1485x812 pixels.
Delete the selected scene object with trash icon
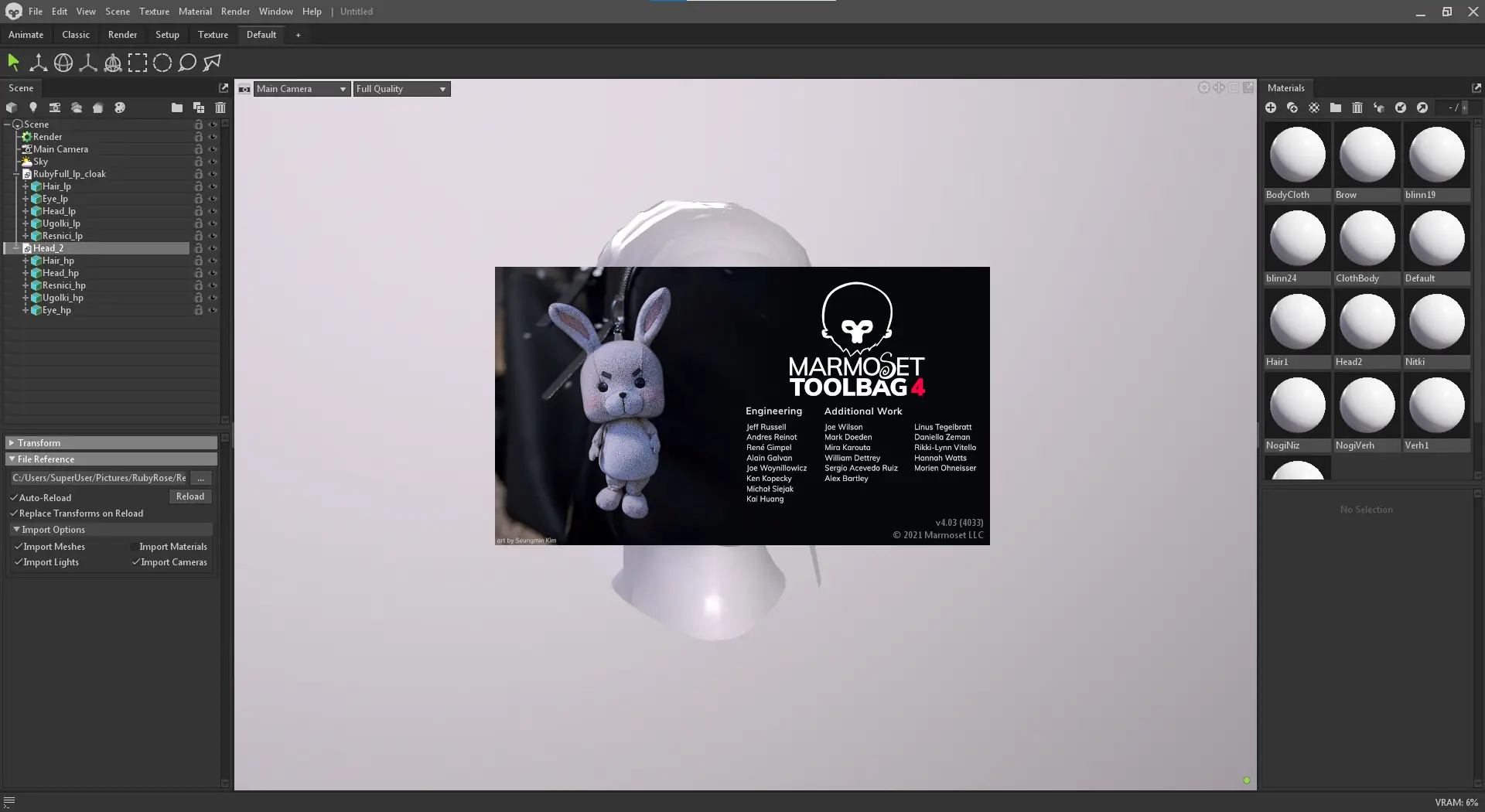point(220,107)
